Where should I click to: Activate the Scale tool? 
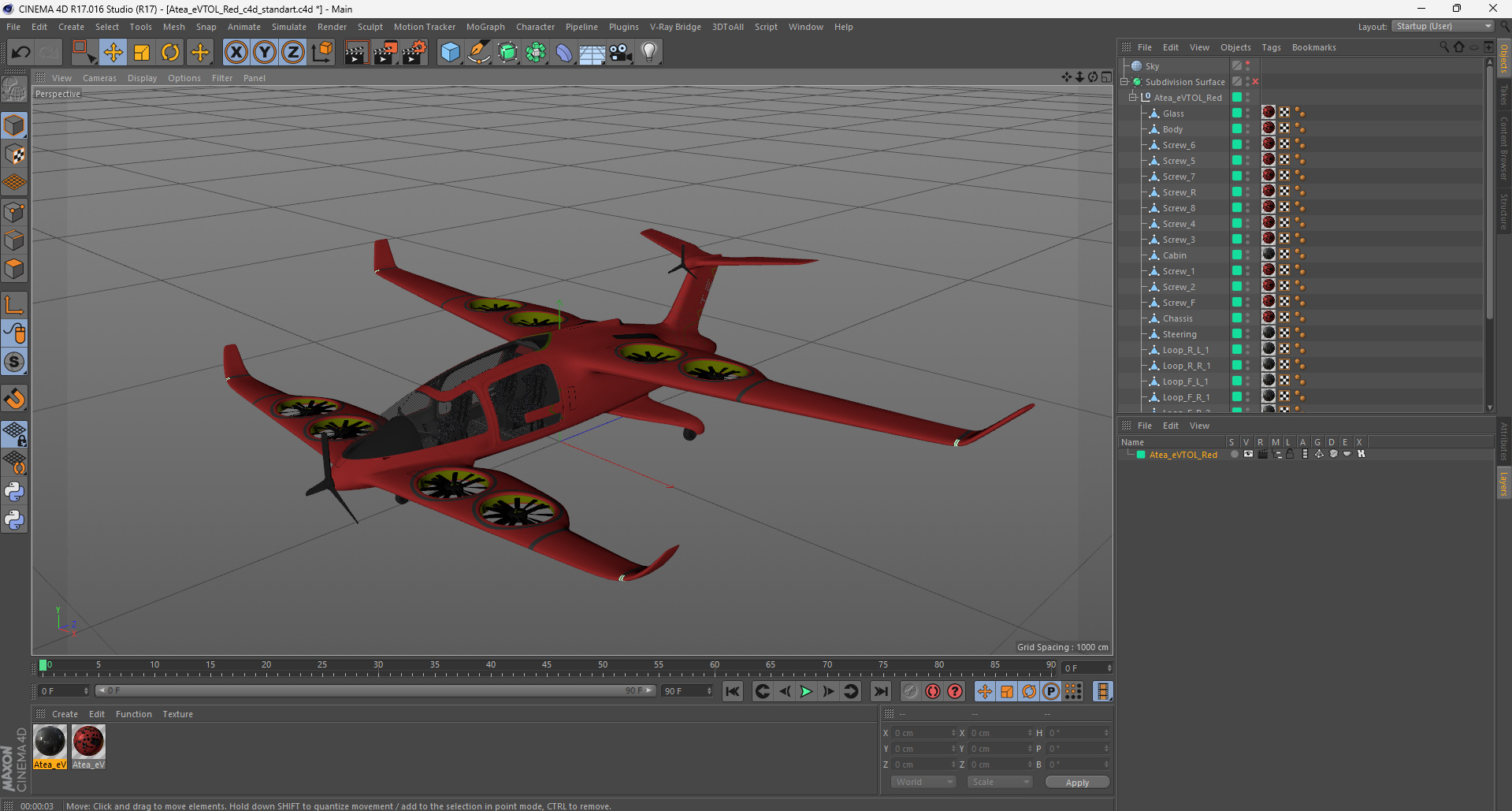[x=142, y=53]
